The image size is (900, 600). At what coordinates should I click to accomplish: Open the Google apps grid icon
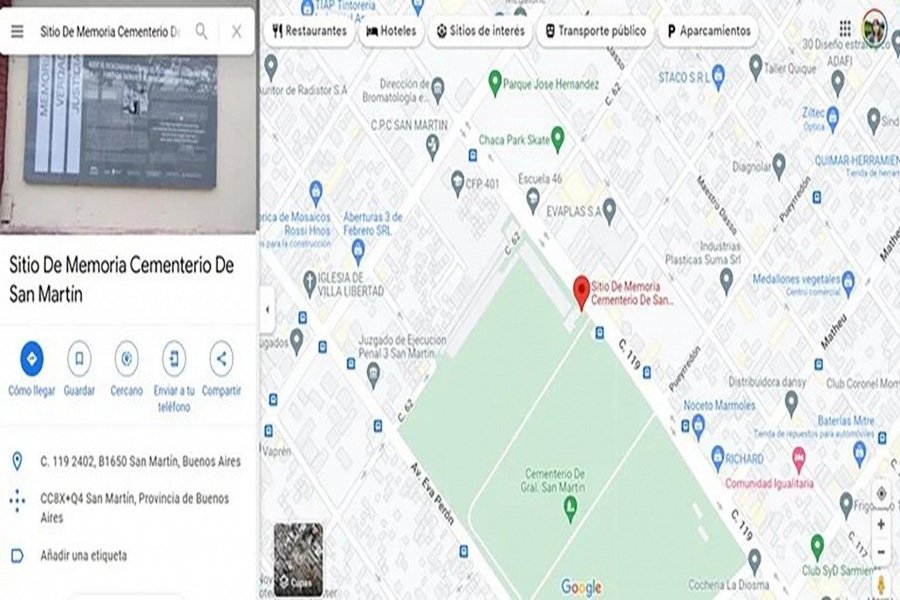pos(845,29)
